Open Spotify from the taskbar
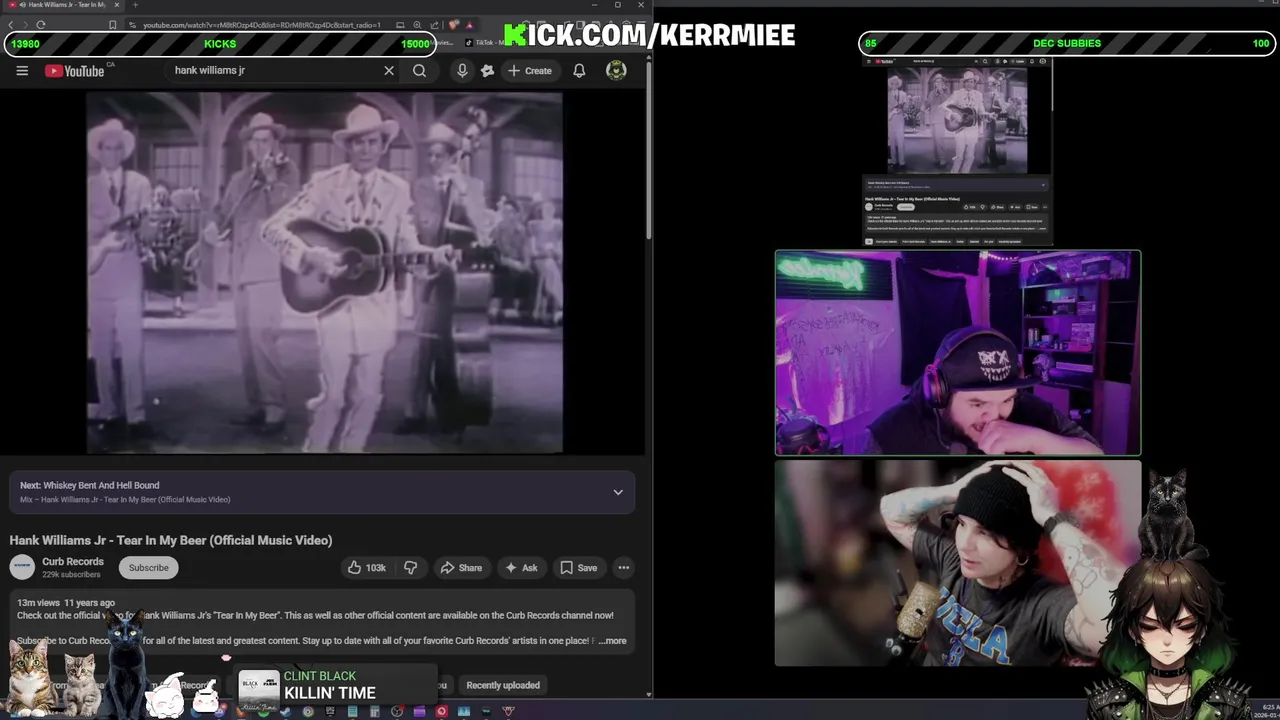This screenshot has height=720, width=1280. (264, 711)
